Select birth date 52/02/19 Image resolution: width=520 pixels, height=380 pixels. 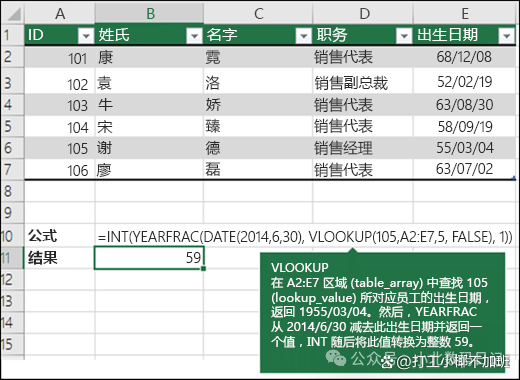465,81
